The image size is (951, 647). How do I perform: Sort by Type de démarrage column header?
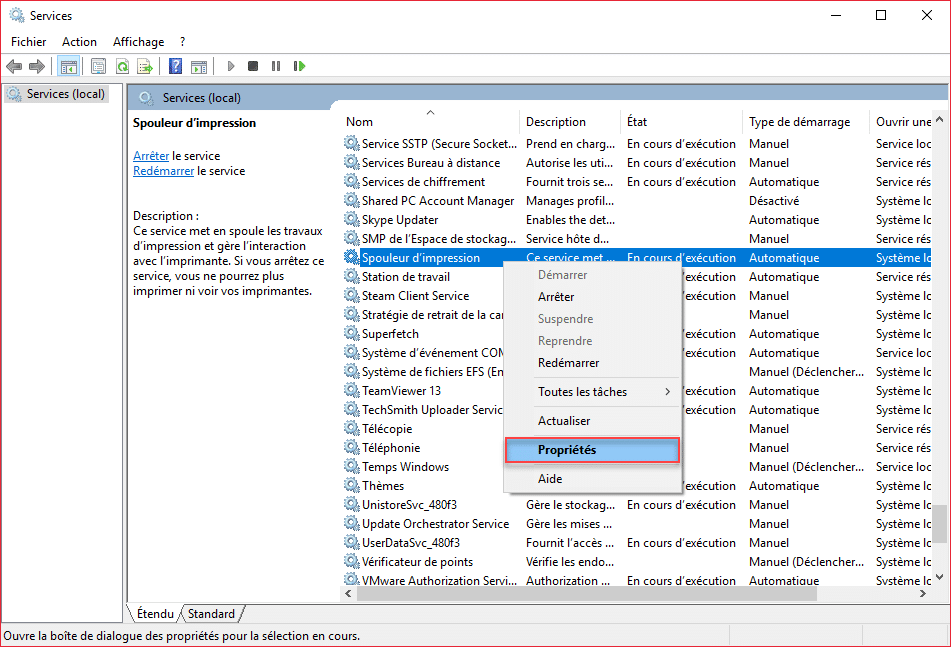[805, 121]
